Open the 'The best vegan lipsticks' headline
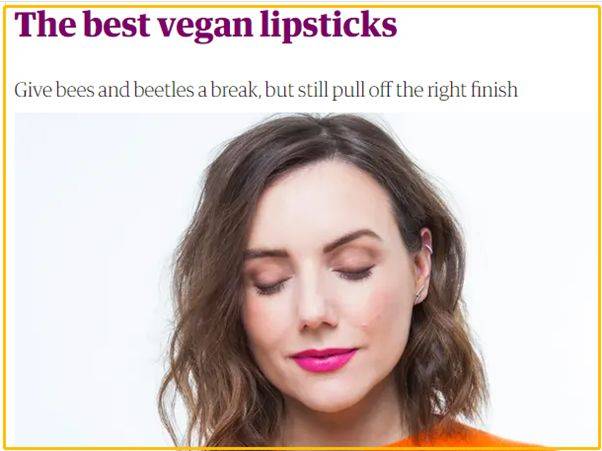 205,26
